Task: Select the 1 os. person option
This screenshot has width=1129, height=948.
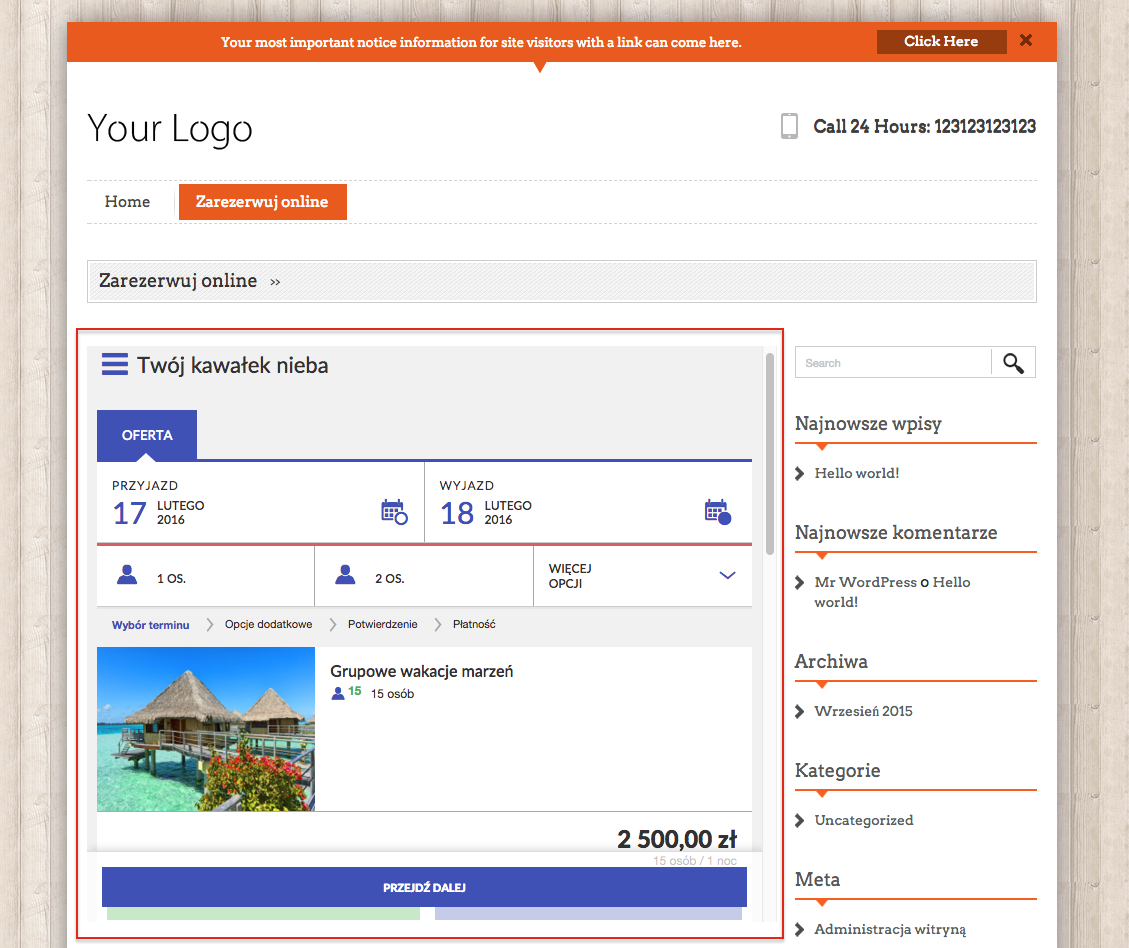Action: coord(206,577)
